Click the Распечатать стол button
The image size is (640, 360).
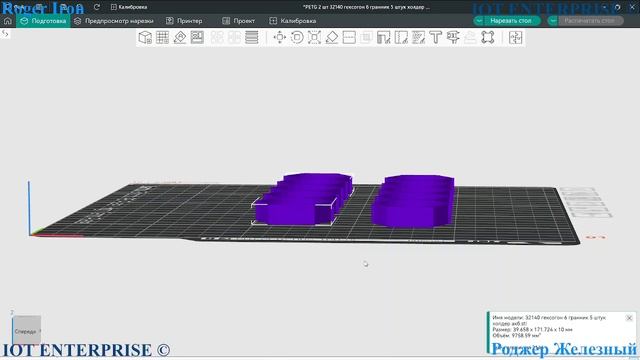pyautogui.click(x=589, y=20)
